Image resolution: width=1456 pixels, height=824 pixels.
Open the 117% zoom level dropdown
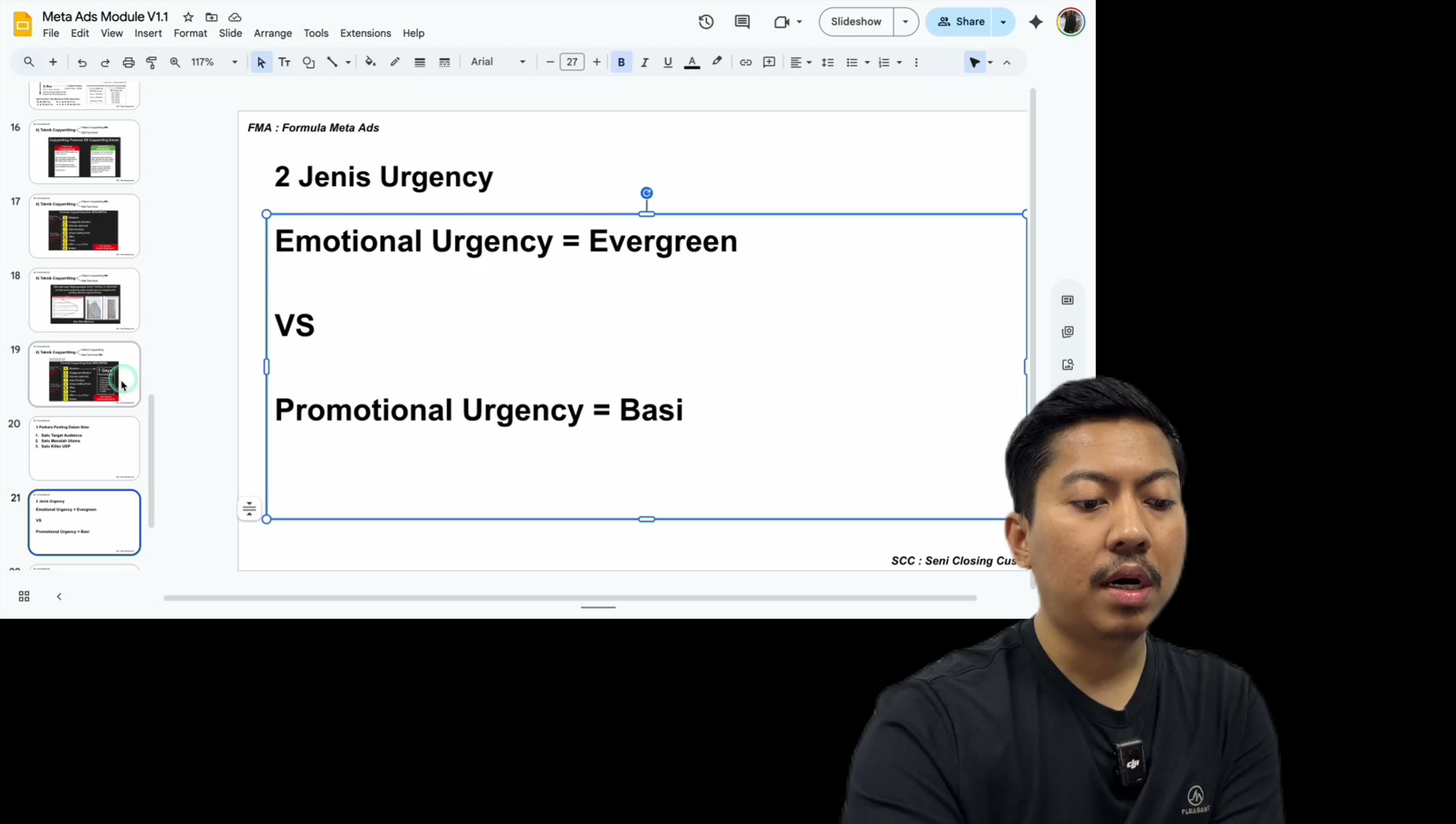214,63
